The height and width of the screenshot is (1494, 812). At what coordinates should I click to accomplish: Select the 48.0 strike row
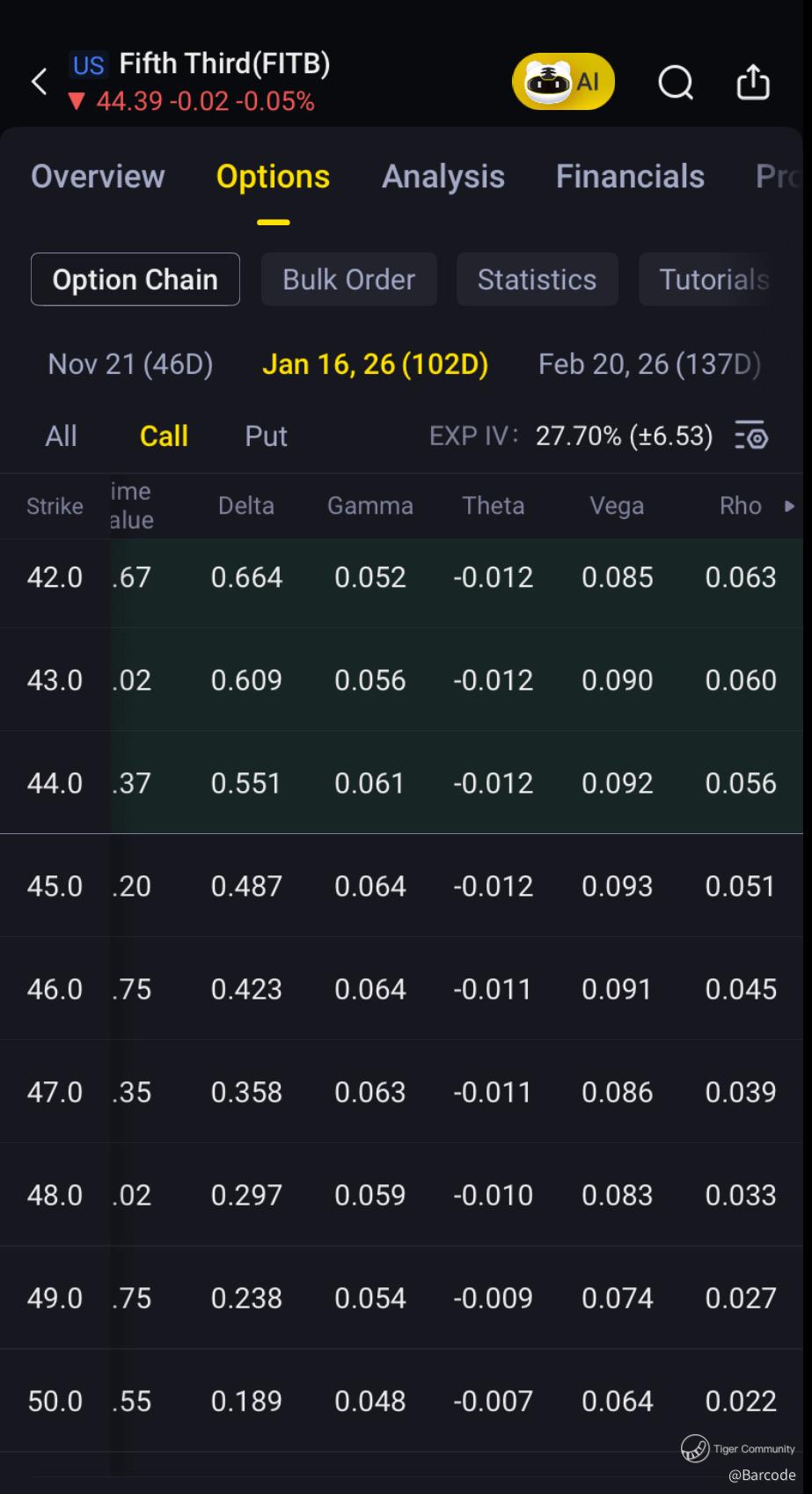[x=401, y=1195]
